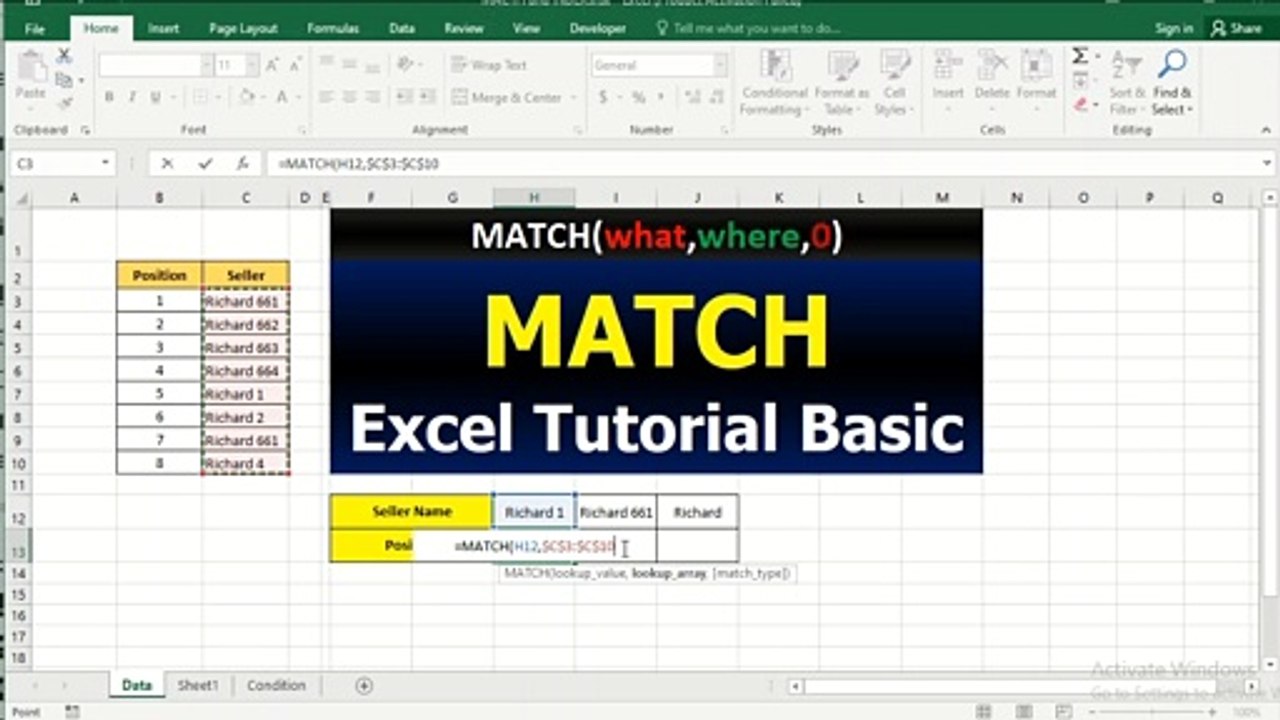This screenshot has height=720, width=1280.
Task: Click the Borders icon in Font group
Action: point(201,97)
